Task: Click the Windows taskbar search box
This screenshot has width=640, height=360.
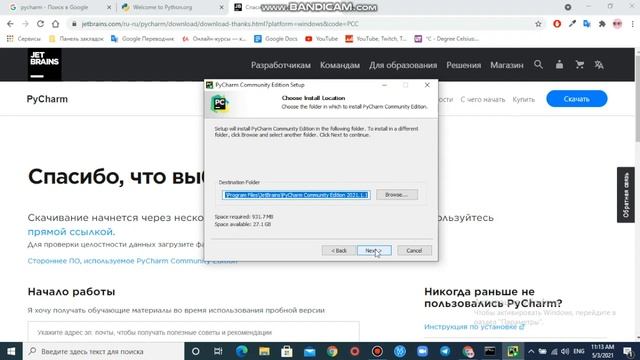Action: (103, 351)
